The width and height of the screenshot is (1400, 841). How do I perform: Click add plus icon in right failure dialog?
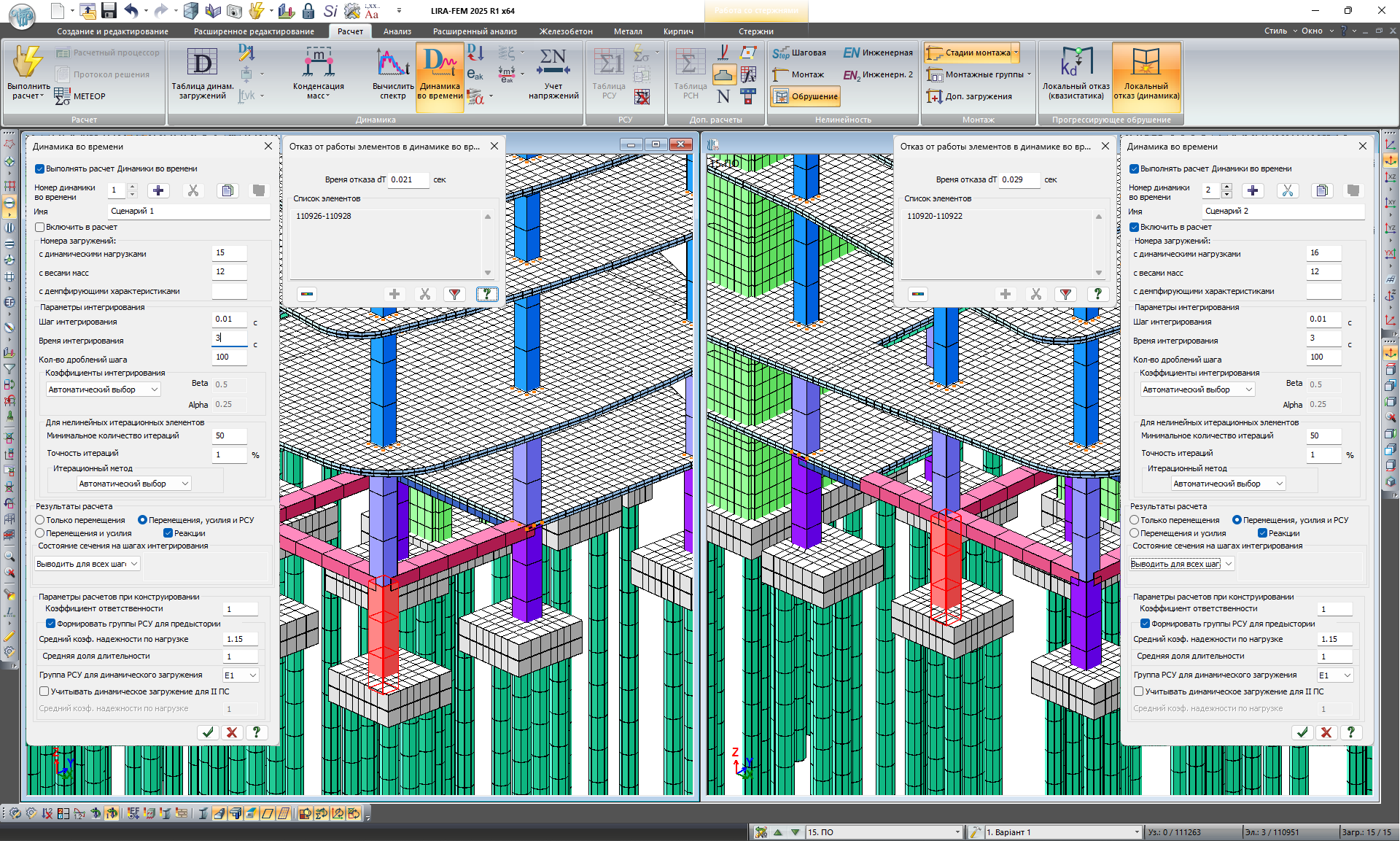point(1006,294)
